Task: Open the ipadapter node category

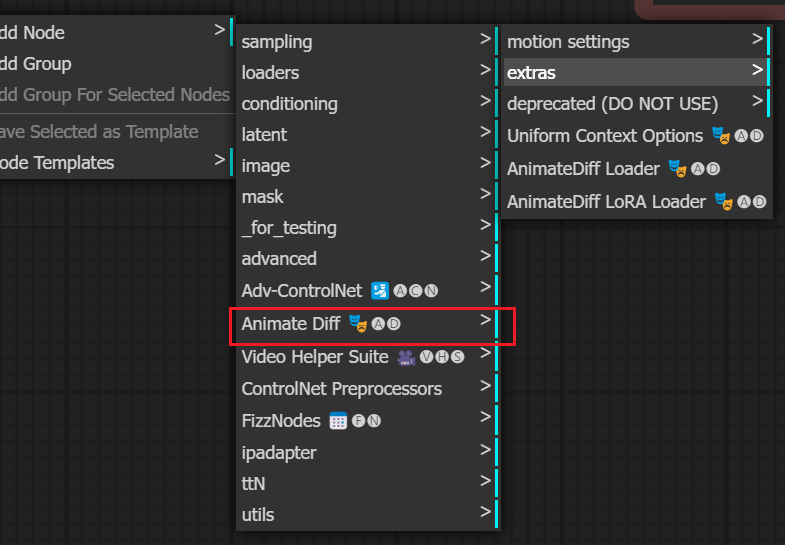Action: click(x=278, y=453)
